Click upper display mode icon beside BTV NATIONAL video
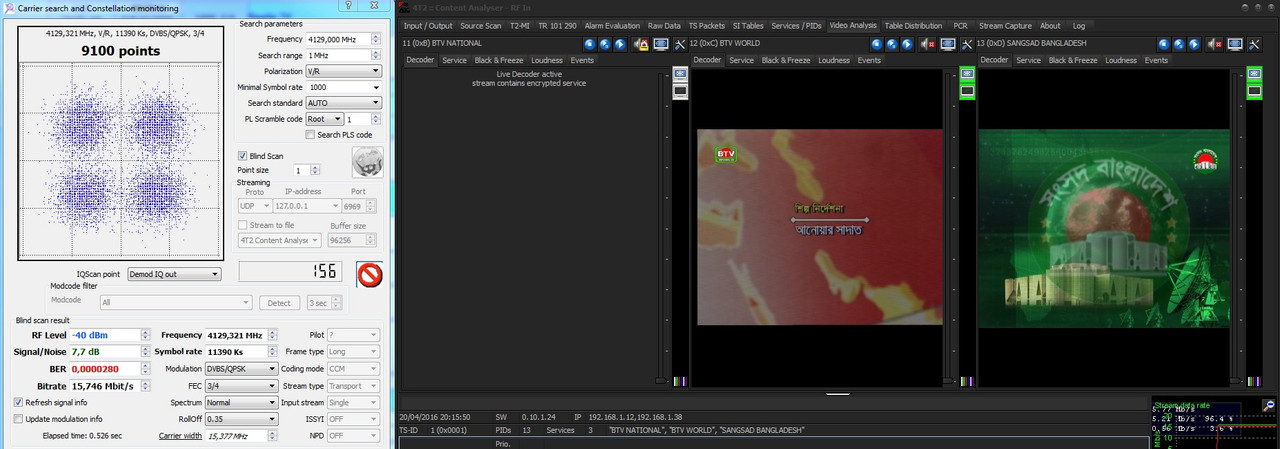The image size is (1280, 449). pos(680,74)
